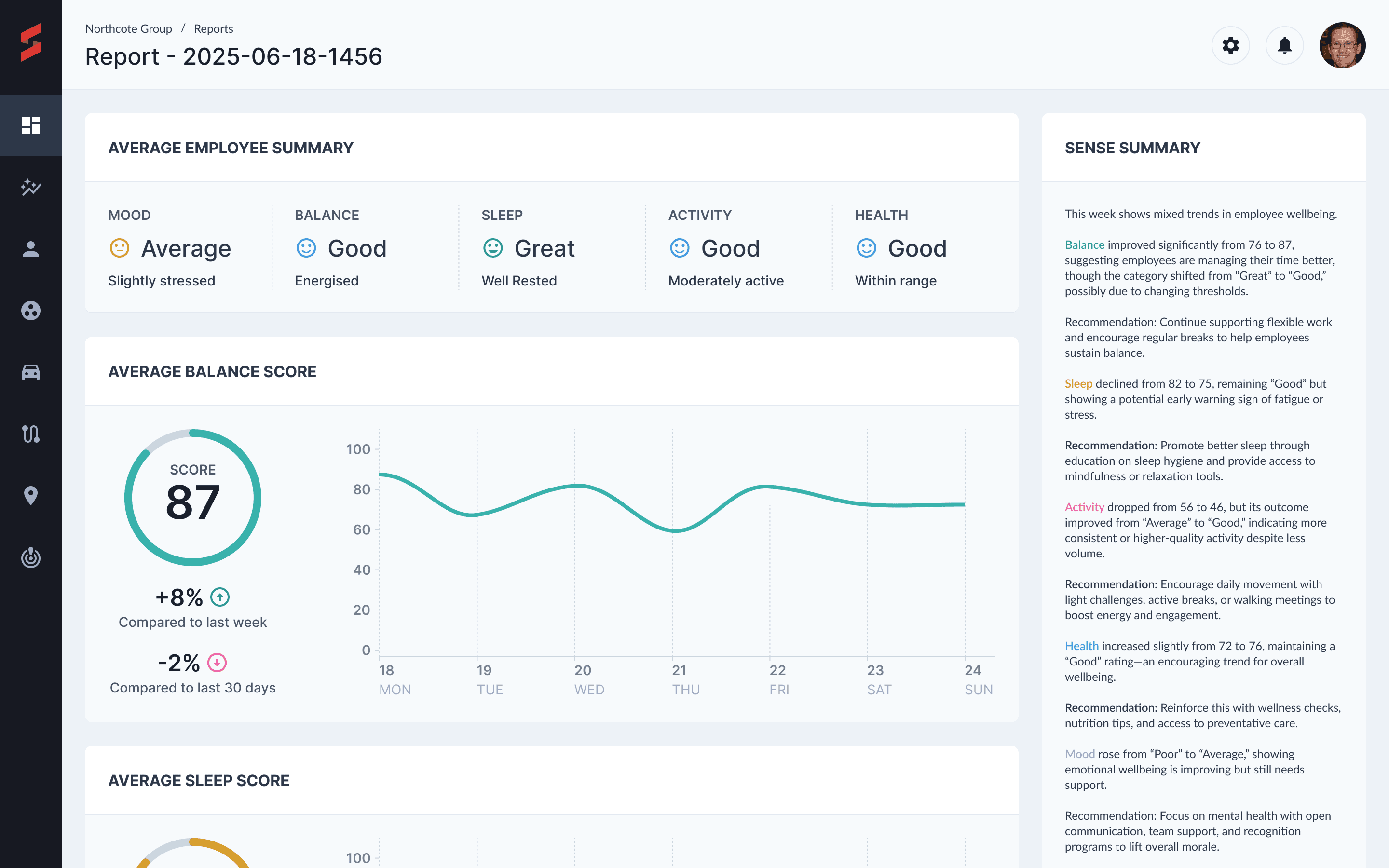
Task: Click the AVERAGE EMPLOYEE SUMMARY heading
Action: point(231,148)
